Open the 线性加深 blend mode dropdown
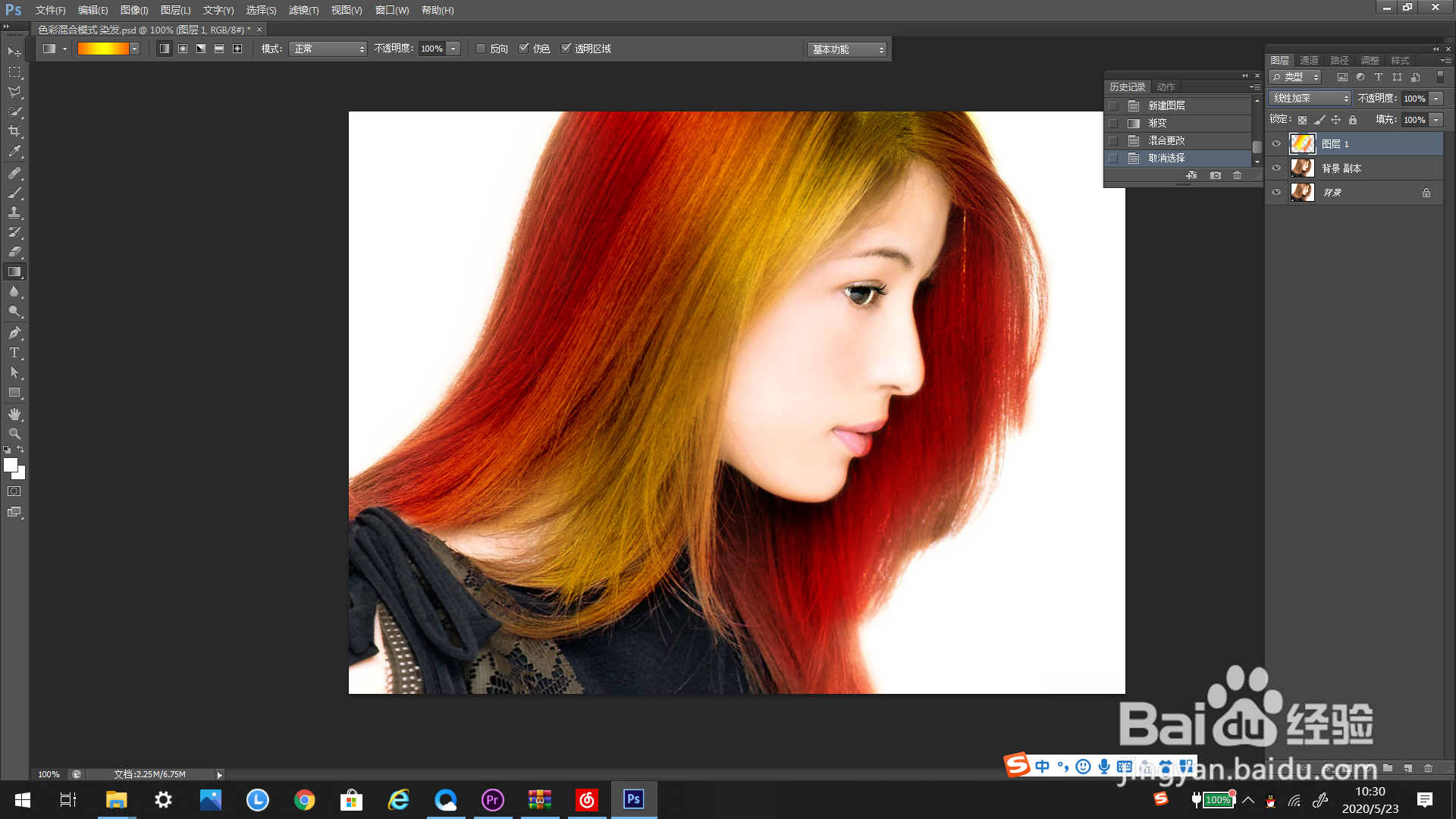 pyautogui.click(x=1310, y=99)
